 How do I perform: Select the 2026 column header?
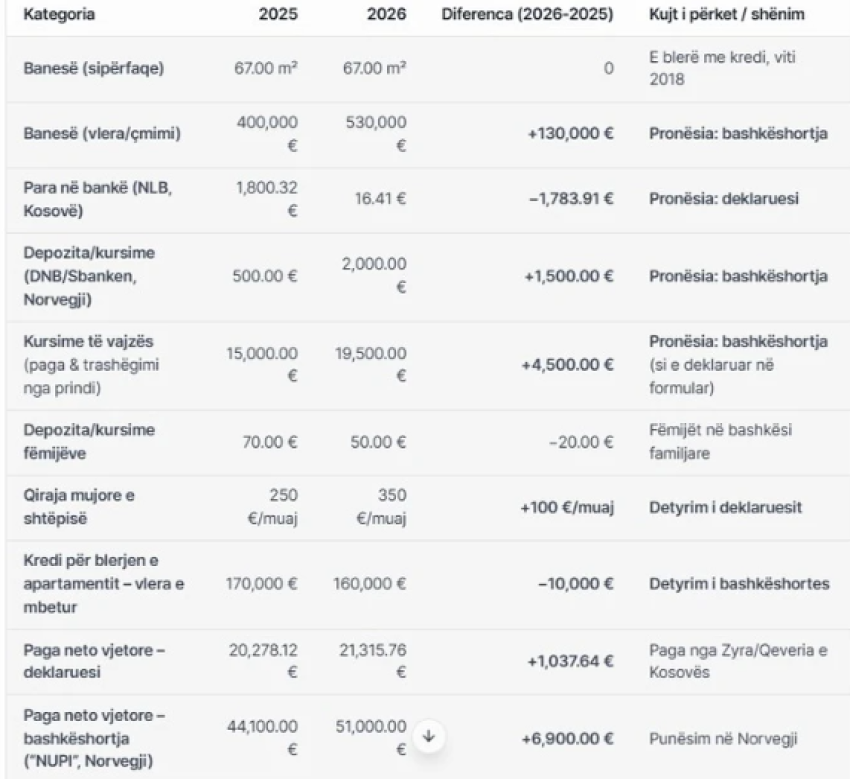[386, 16]
